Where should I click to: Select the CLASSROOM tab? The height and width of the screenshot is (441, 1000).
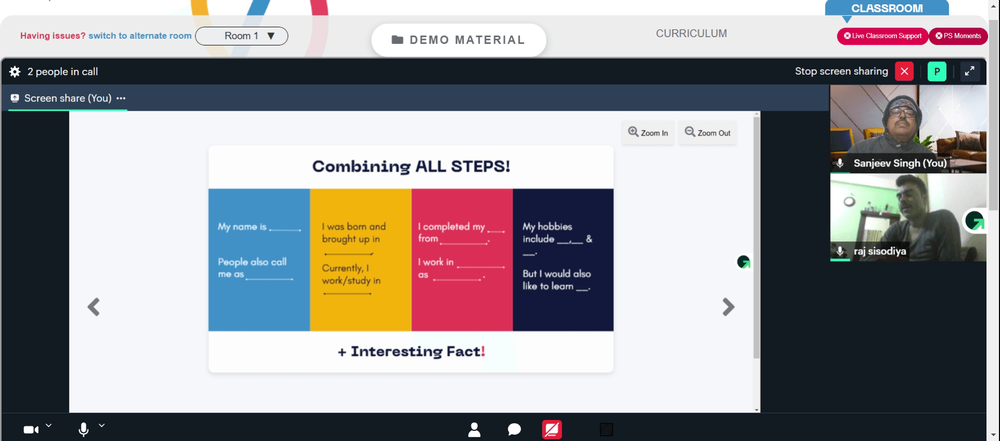point(886,8)
